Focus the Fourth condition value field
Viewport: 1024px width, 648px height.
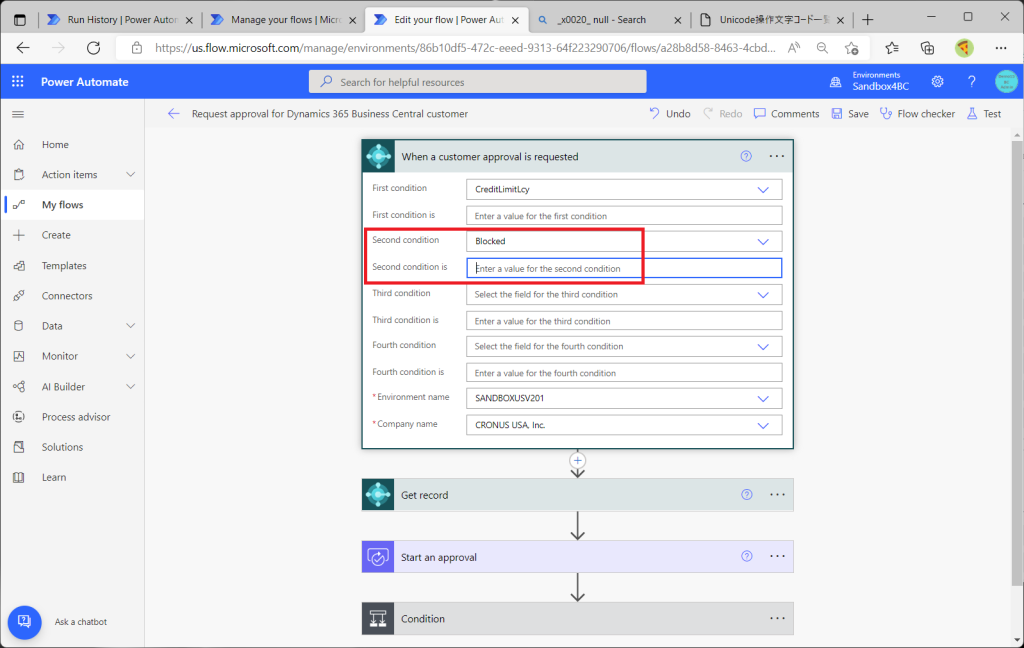624,373
